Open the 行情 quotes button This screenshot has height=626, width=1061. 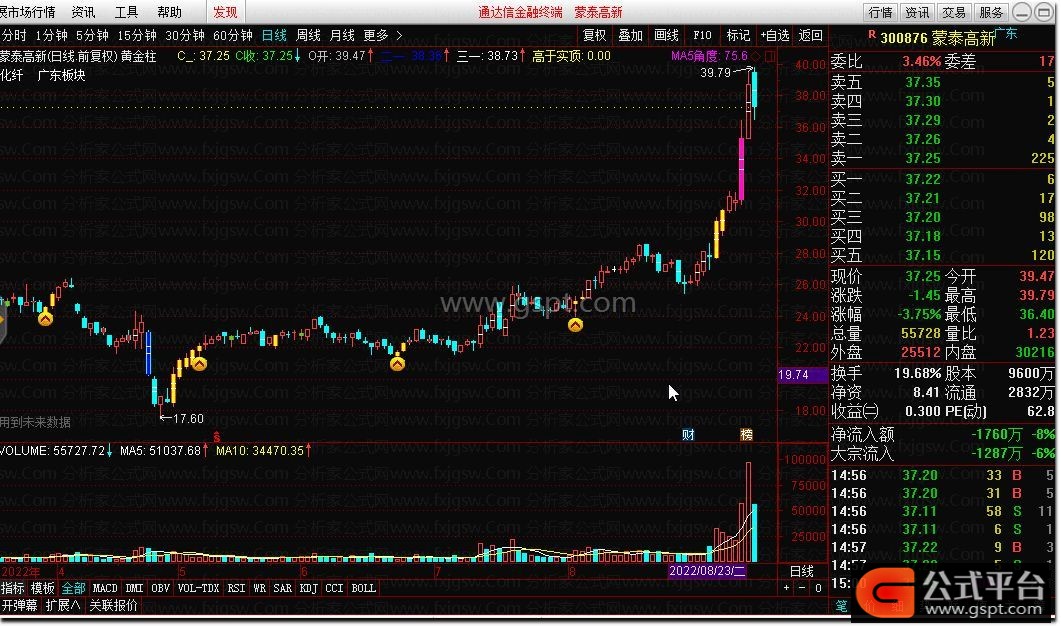click(880, 12)
